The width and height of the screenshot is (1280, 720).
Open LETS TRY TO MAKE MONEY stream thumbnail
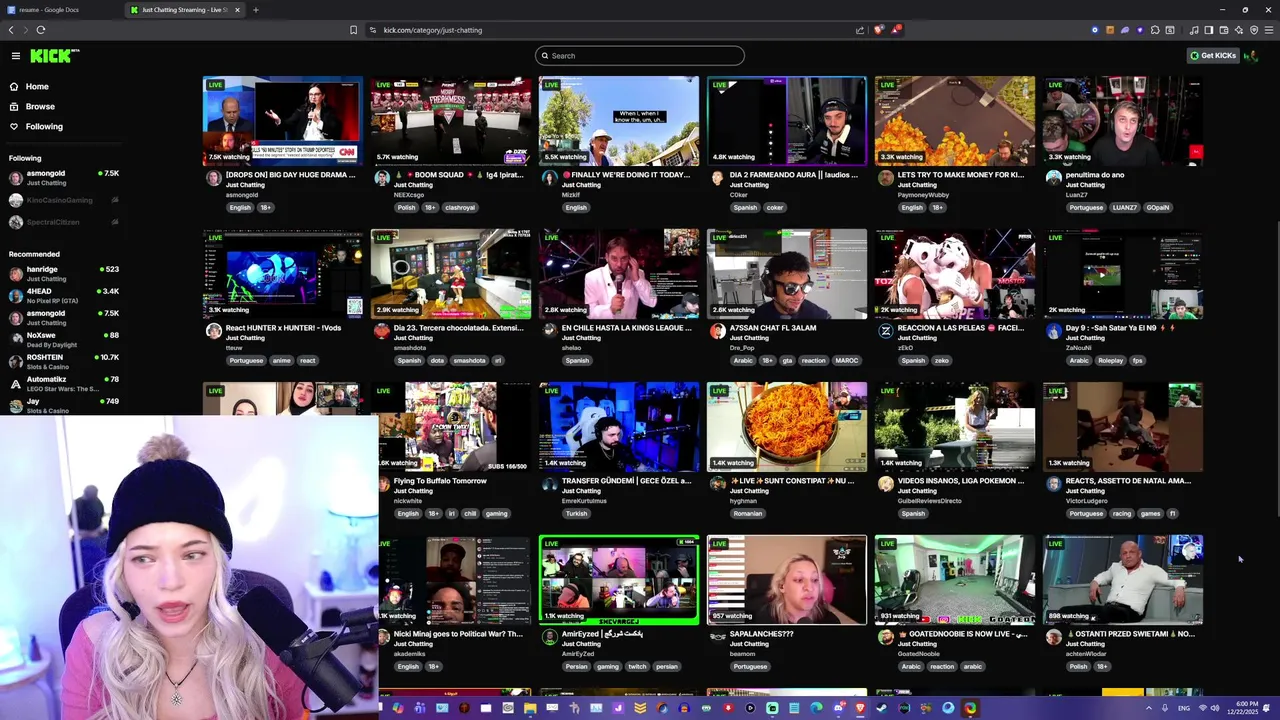click(x=955, y=121)
